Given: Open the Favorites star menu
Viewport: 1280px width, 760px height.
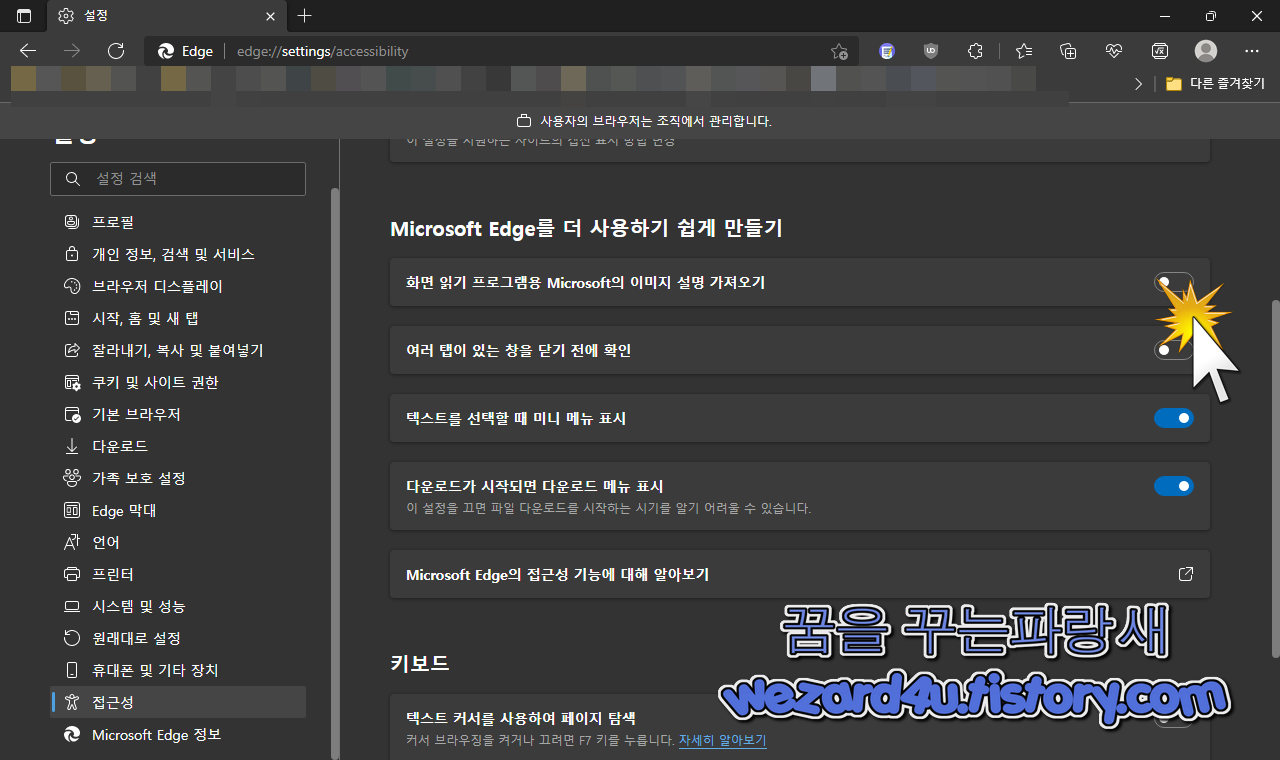Looking at the screenshot, I should tap(1023, 51).
